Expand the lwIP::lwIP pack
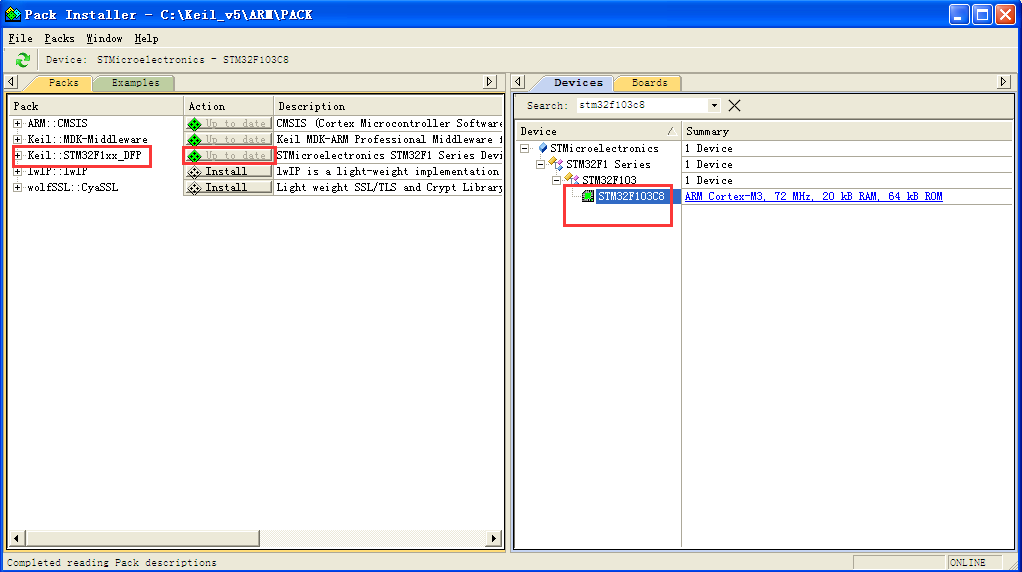1022x572 pixels. 18,171
